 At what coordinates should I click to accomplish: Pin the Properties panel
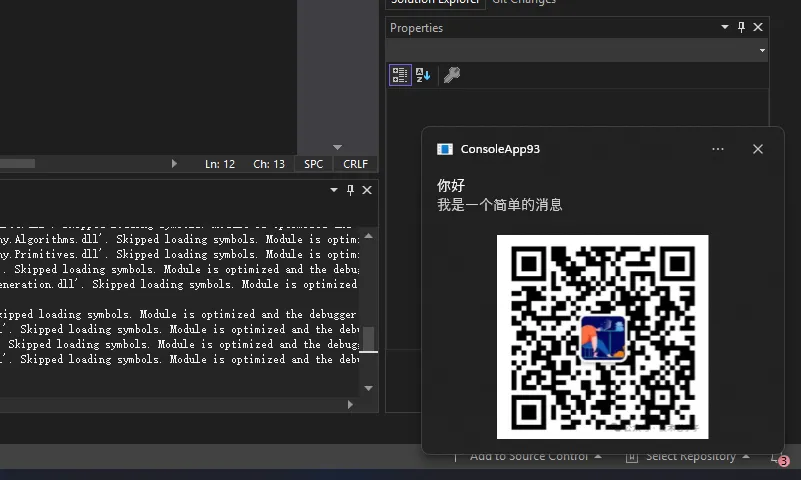click(x=741, y=28)
